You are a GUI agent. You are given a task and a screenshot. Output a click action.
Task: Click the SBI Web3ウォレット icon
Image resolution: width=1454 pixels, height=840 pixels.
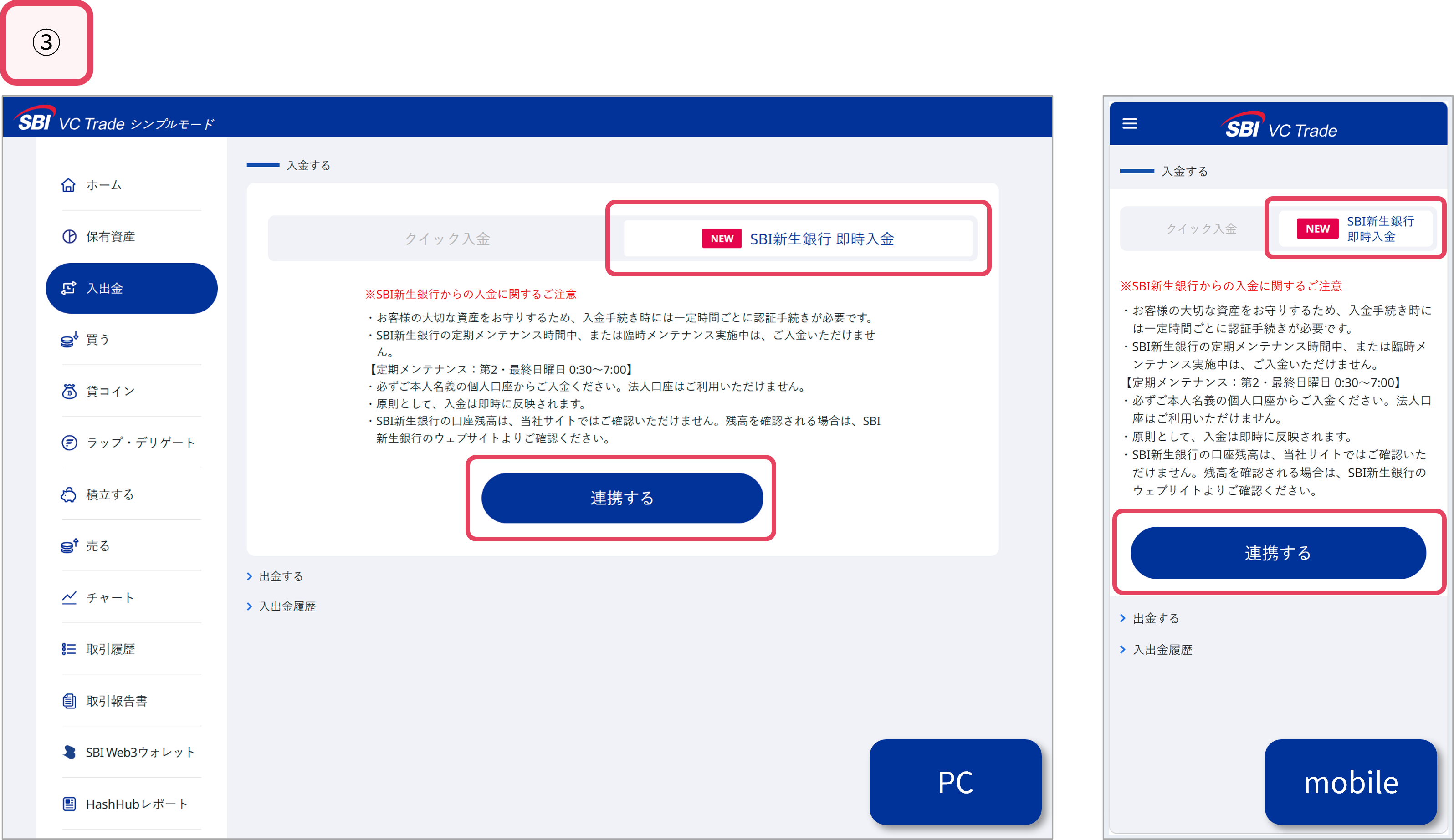(69, 753)
